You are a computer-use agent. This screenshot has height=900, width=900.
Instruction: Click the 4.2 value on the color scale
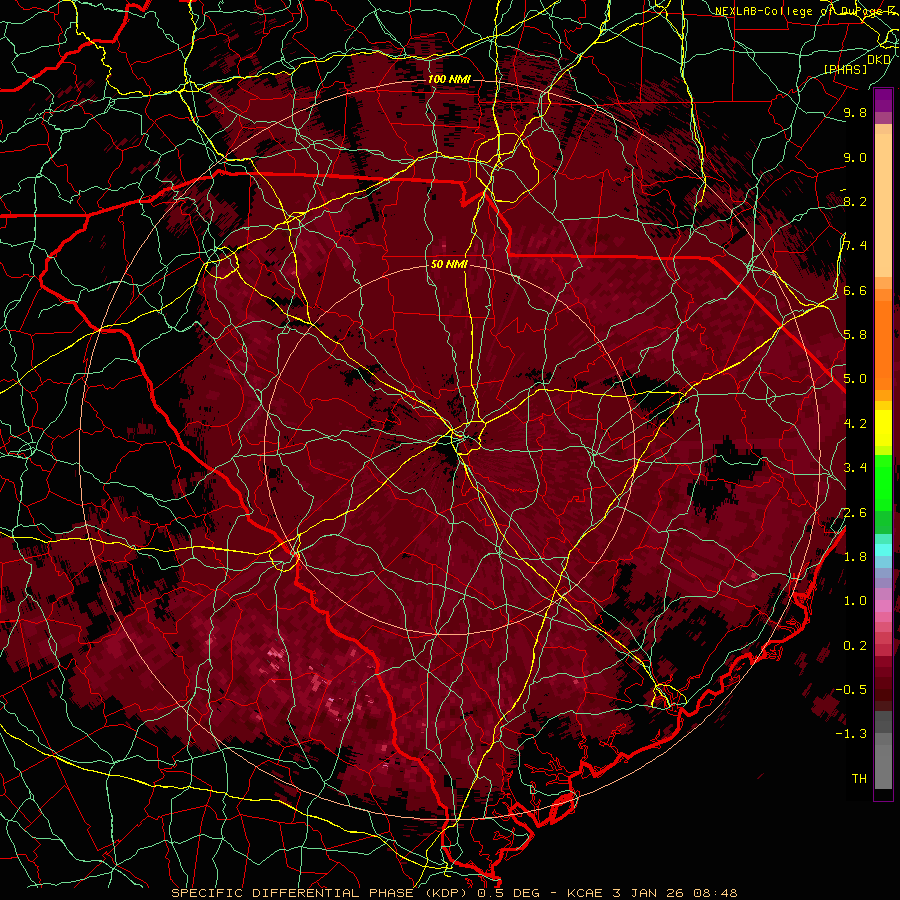[855, 424]
